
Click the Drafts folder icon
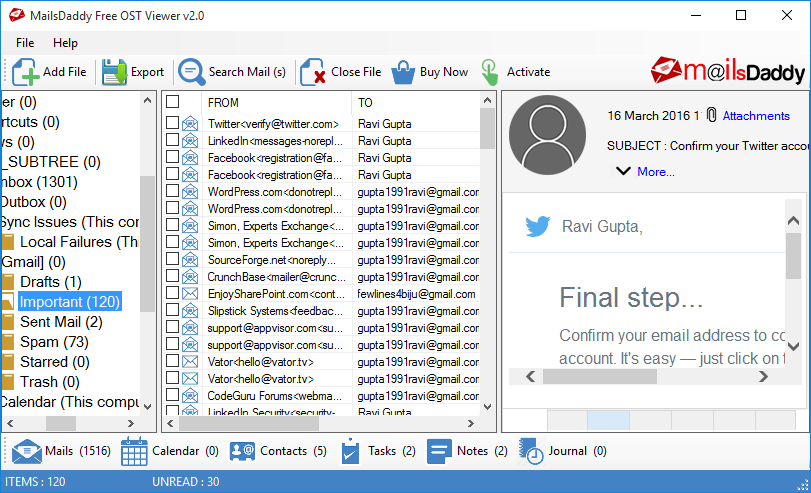(8, 282)
